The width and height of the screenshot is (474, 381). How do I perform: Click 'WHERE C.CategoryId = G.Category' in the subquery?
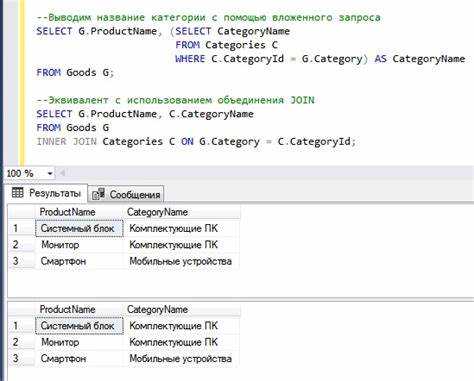(x=269, y=59)
